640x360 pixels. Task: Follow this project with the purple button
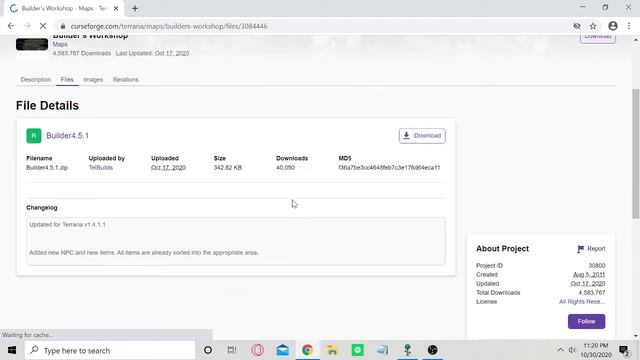[x=586, y=322]
